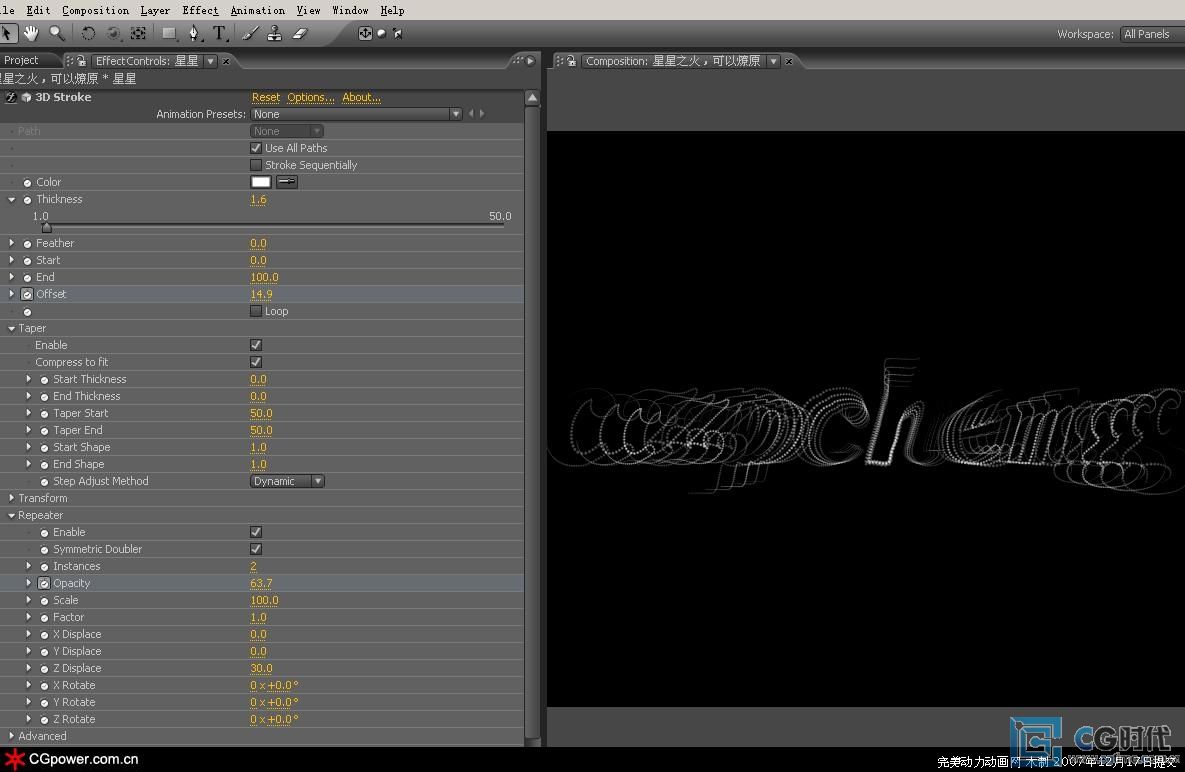Screen dimensions: 1185x772
Task: Enable the Loop checkbox
Action: [255, 311]
